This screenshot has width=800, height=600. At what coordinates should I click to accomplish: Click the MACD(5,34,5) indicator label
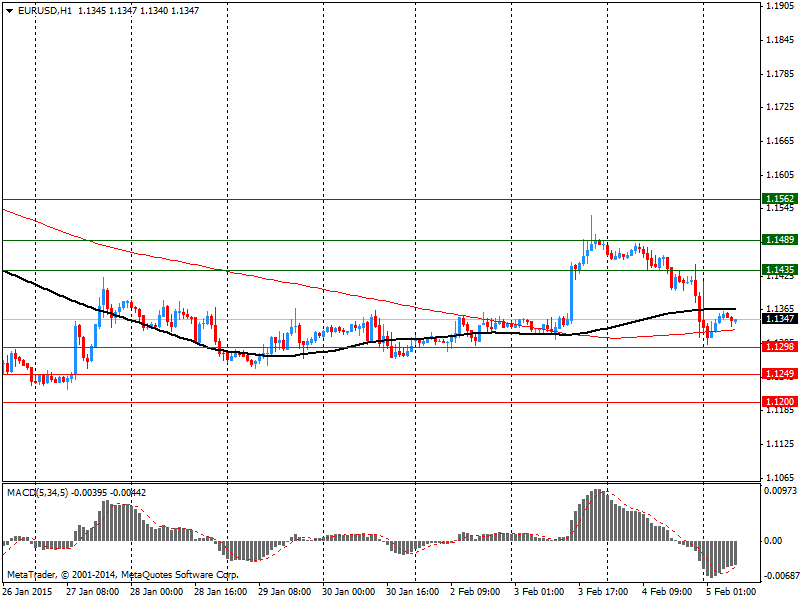(37, 493)
